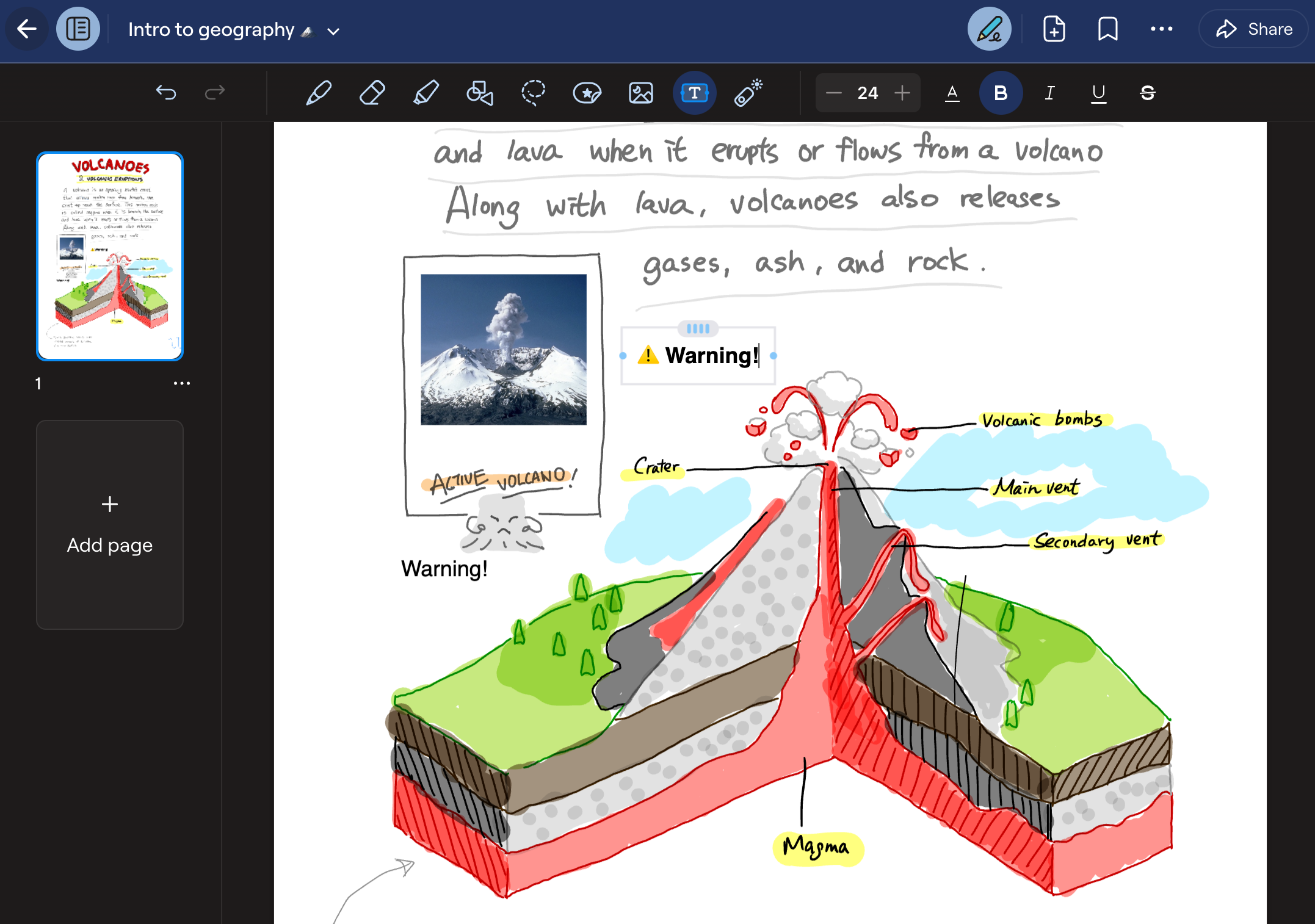
Task: Toggle Underline formatting on text
Action: point(1098,93)
